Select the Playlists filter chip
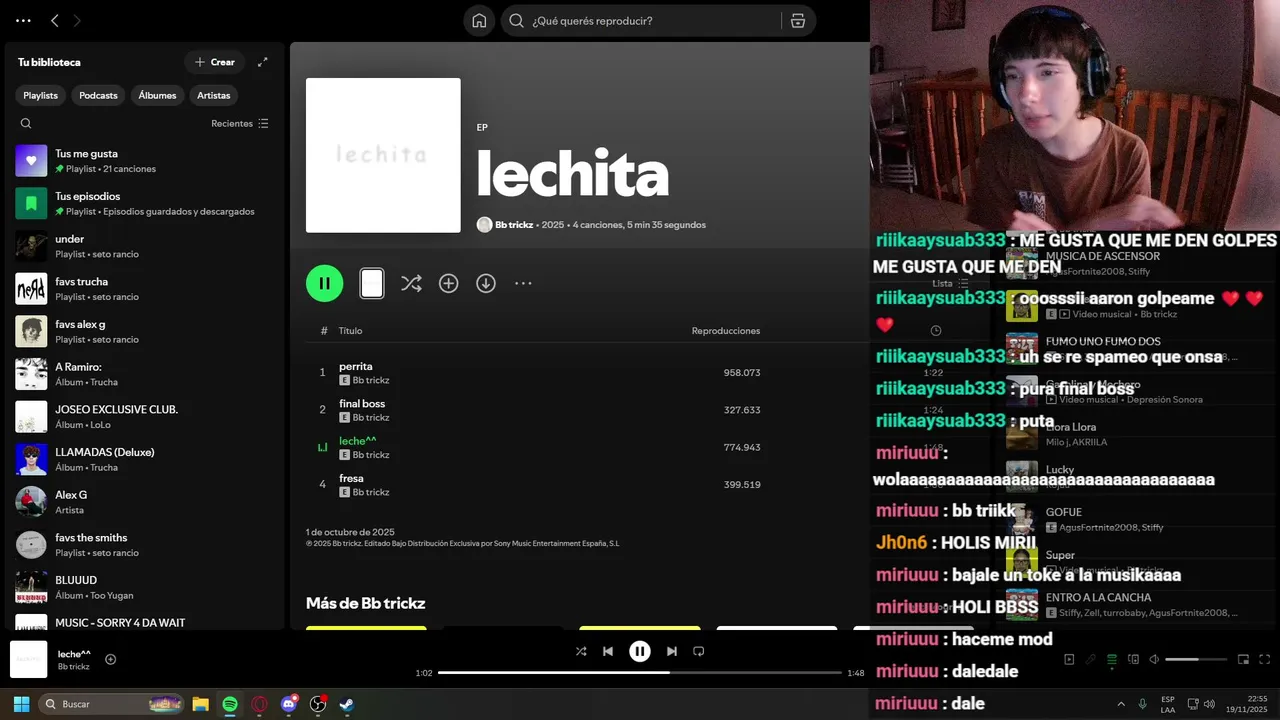The image size is (1280, 720). 41,95
